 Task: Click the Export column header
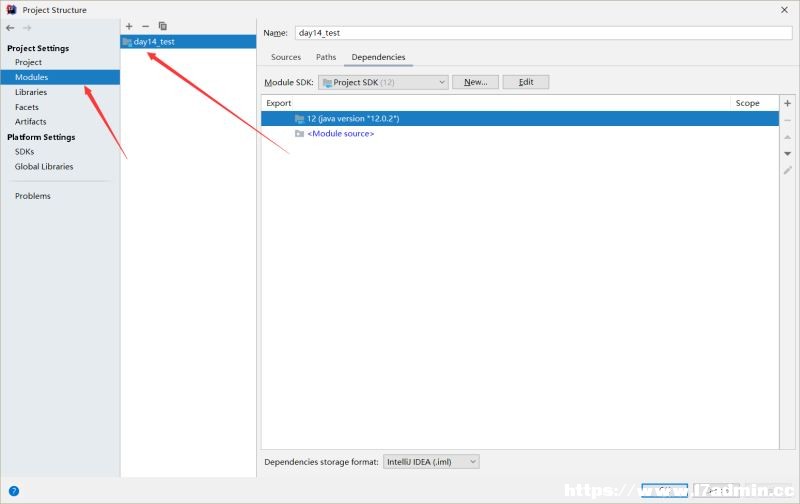coord(279,104)
